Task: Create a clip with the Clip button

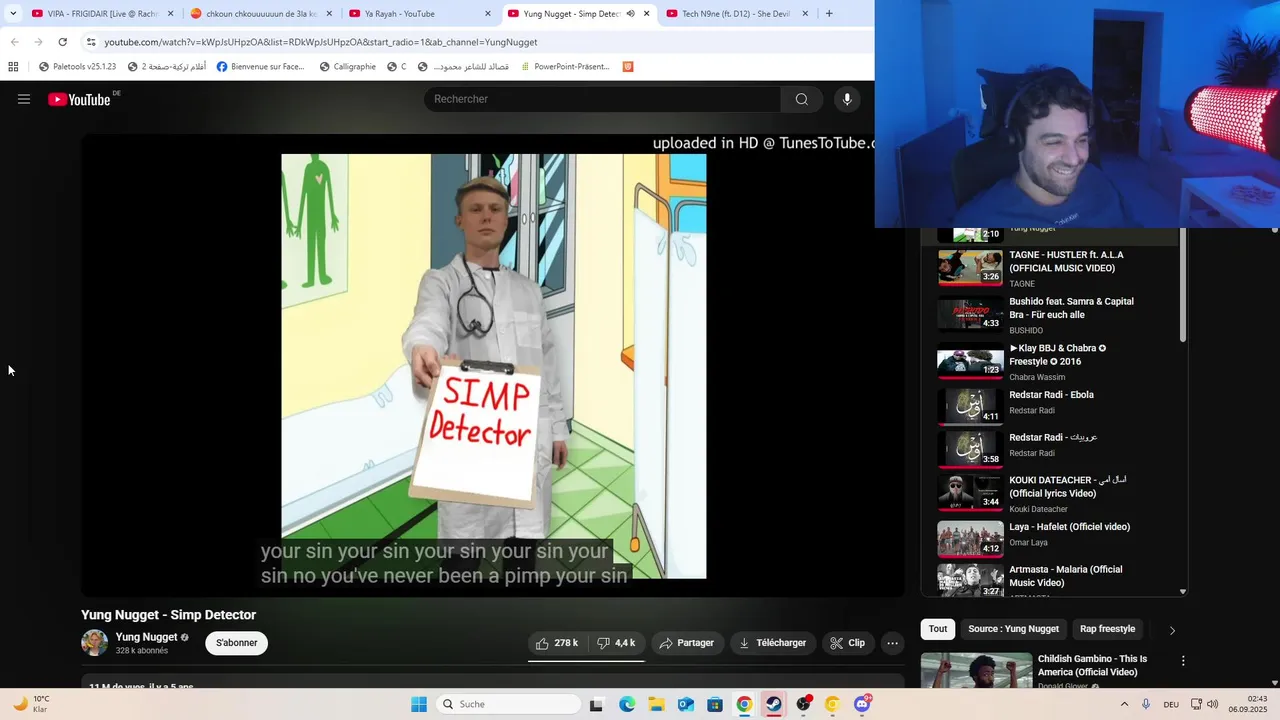Action: click(x=847, y=643)
